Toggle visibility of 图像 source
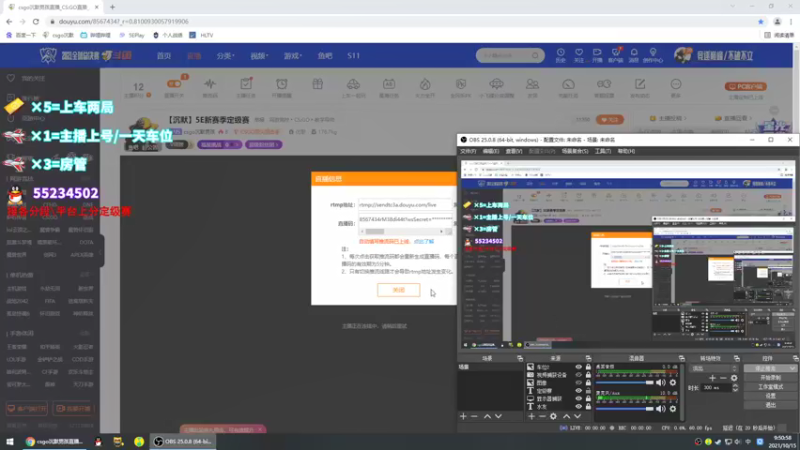 pyautogui.click(x=579, y=383)
